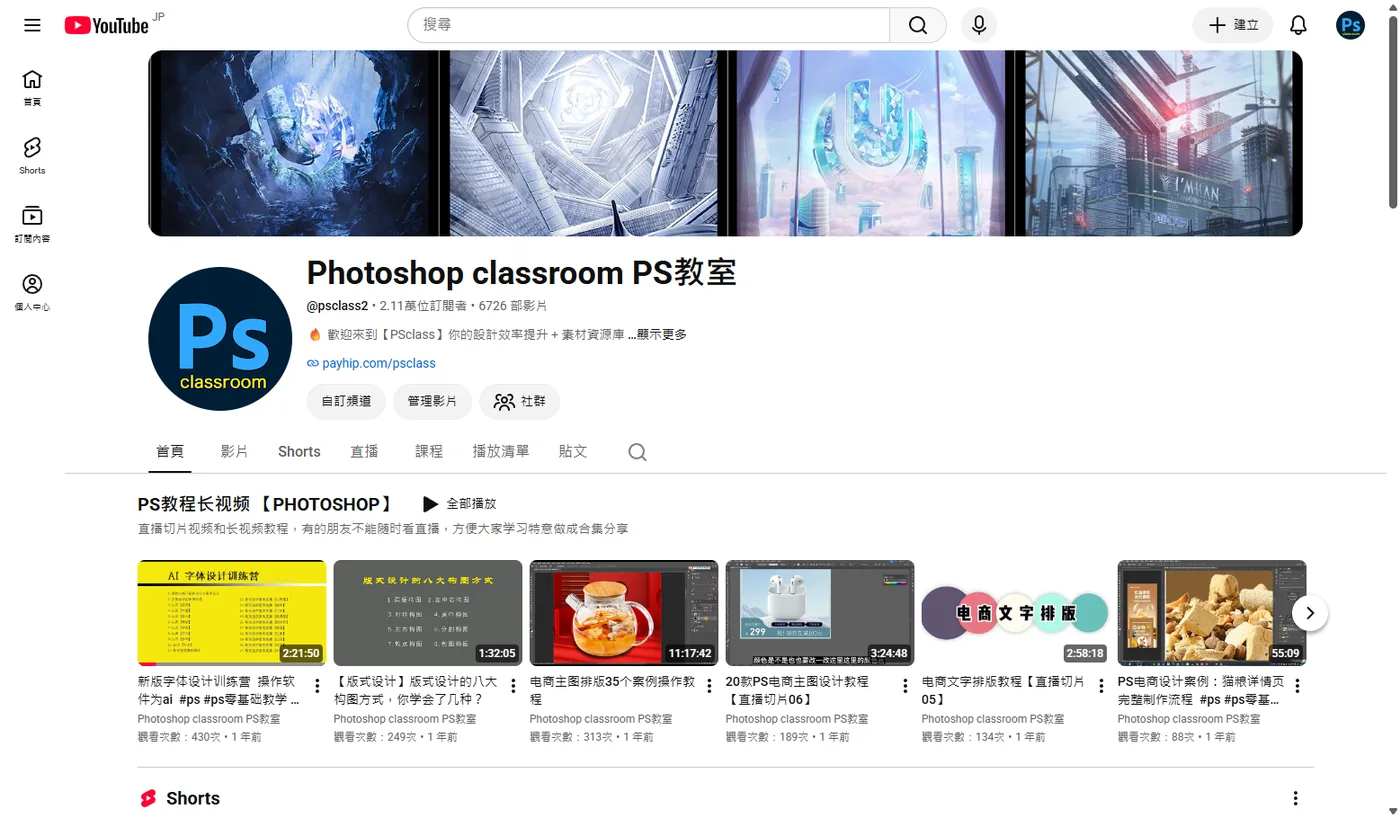
Task: Open the notifications bell
Action: [1298, 25]
